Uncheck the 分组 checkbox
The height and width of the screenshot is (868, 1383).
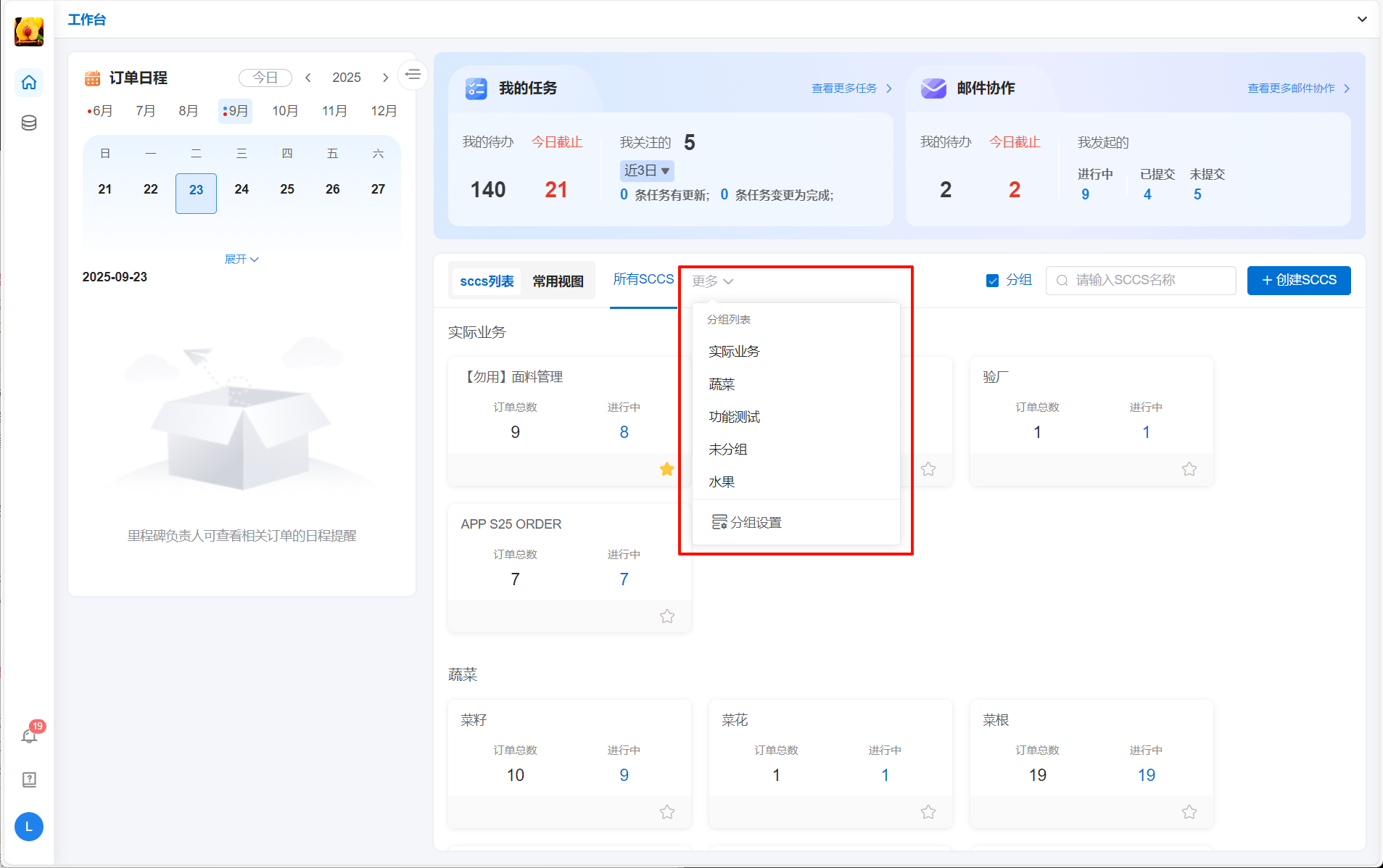click(x=992, y=281)
